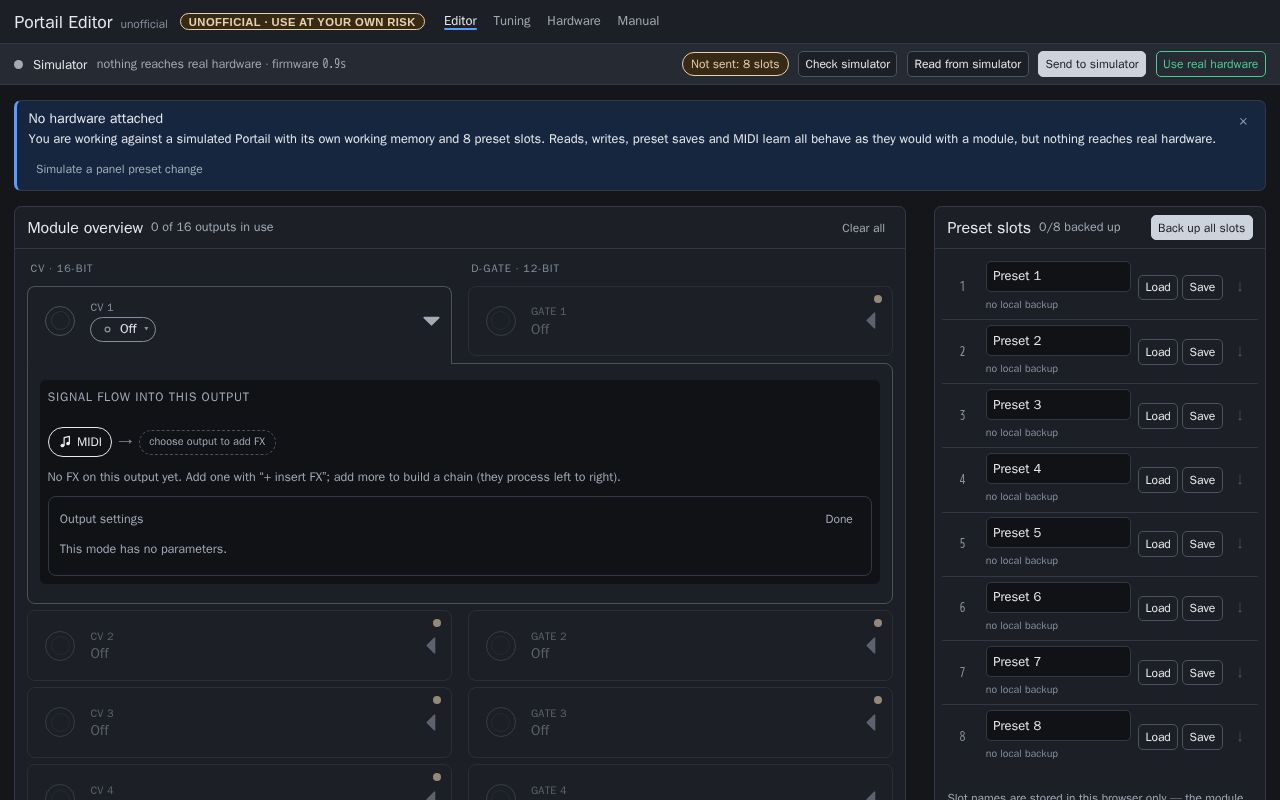Click download arrow for Preset 1 slot
Viewport: 1280px width, 800px height.
1240,287
